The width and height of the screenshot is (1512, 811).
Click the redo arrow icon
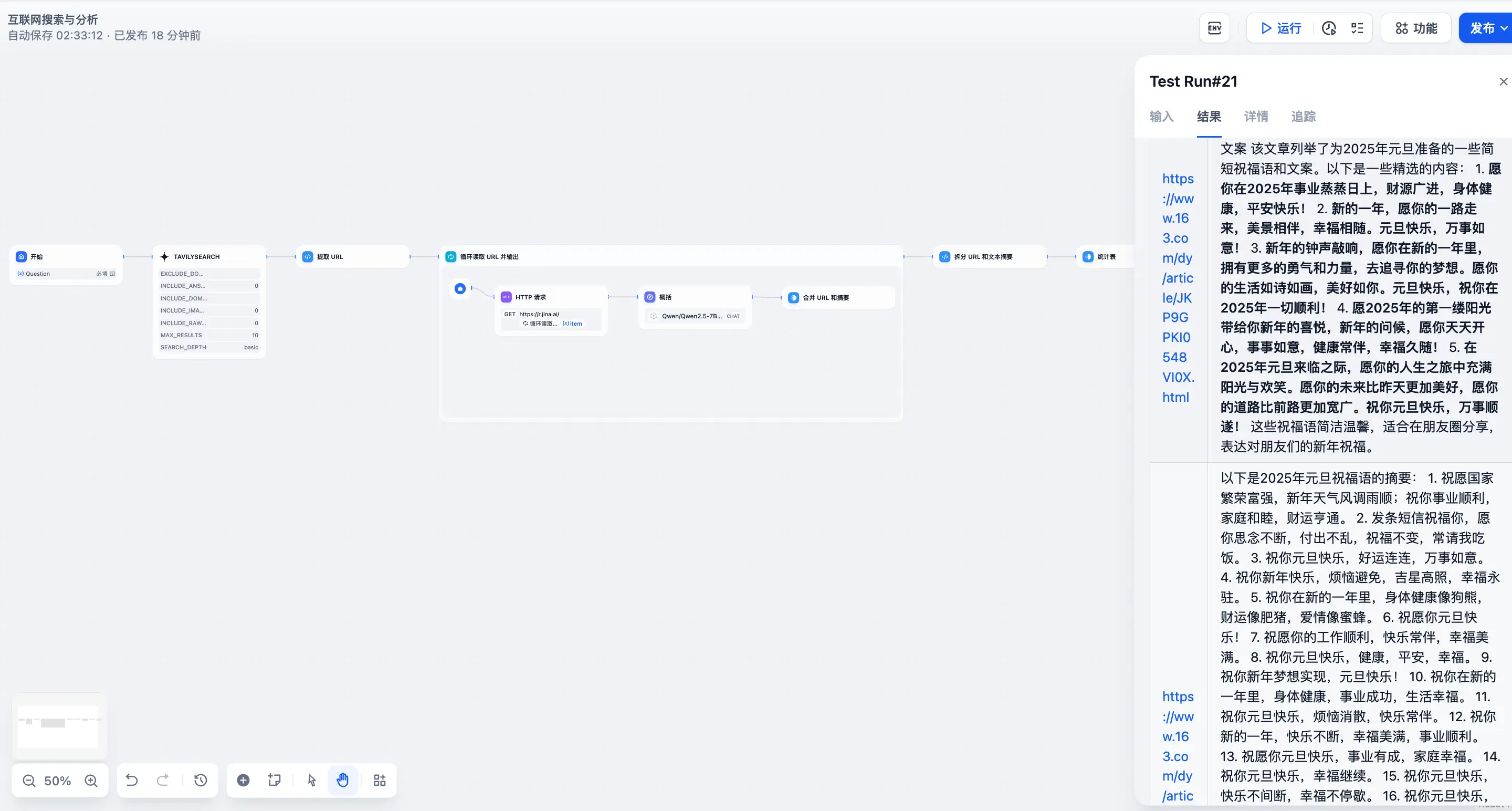click(163, 780)
